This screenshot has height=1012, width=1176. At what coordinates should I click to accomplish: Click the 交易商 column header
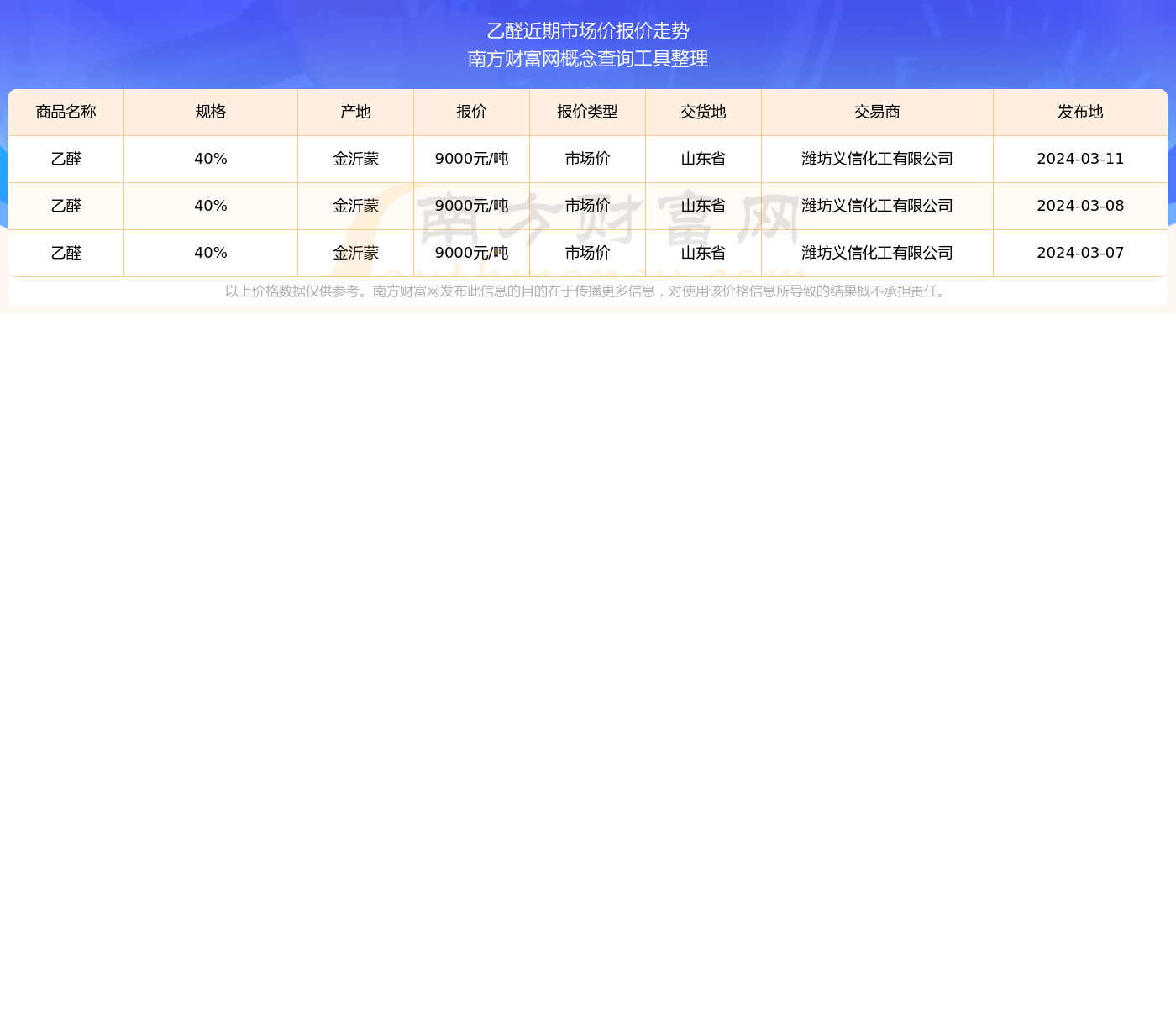coord(877,112)
